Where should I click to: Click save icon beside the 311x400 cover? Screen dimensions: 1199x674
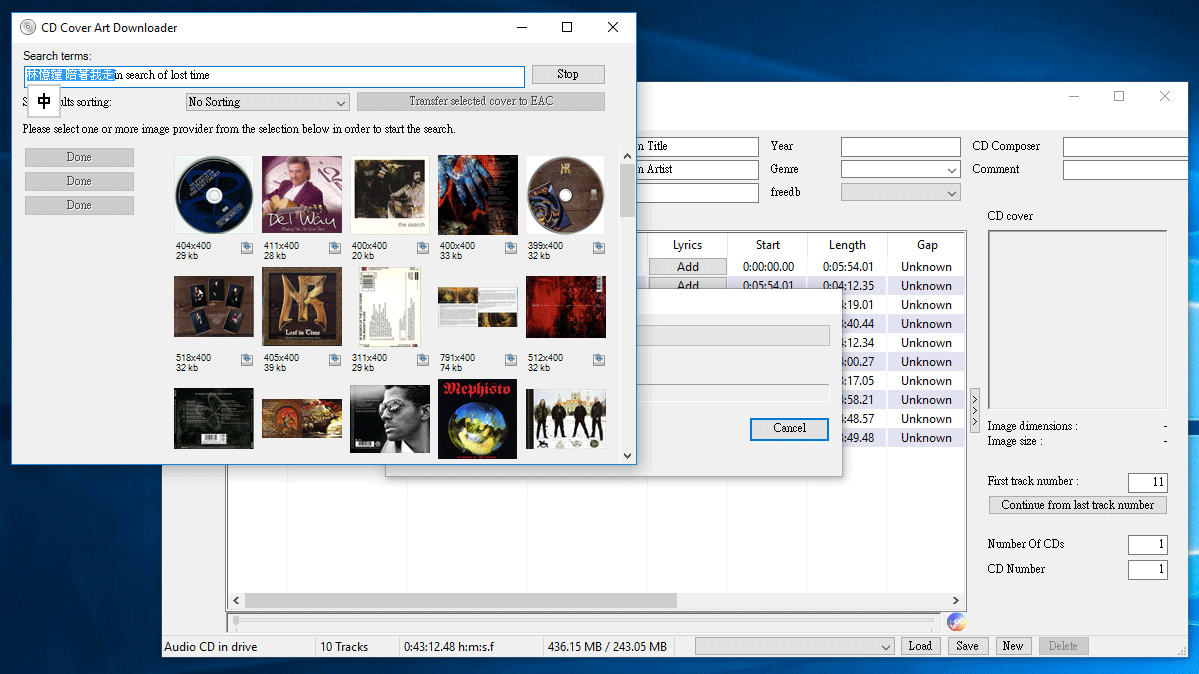click(x=423, y=360)
